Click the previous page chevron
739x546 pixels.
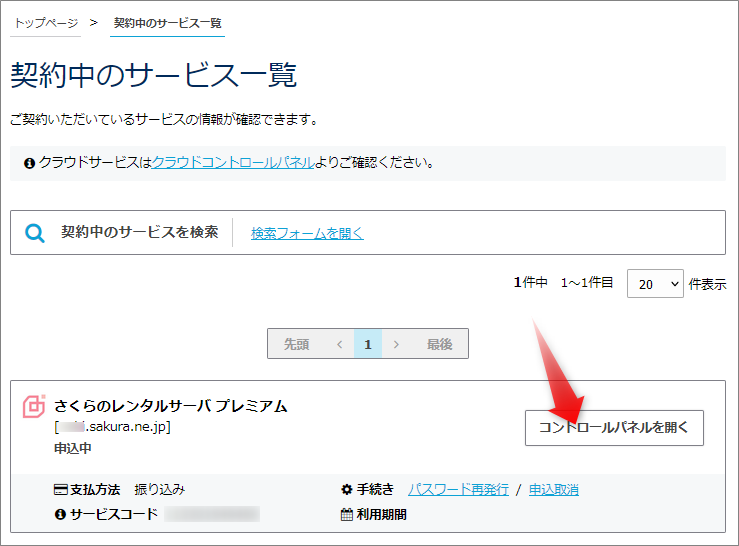pos(339,344)
